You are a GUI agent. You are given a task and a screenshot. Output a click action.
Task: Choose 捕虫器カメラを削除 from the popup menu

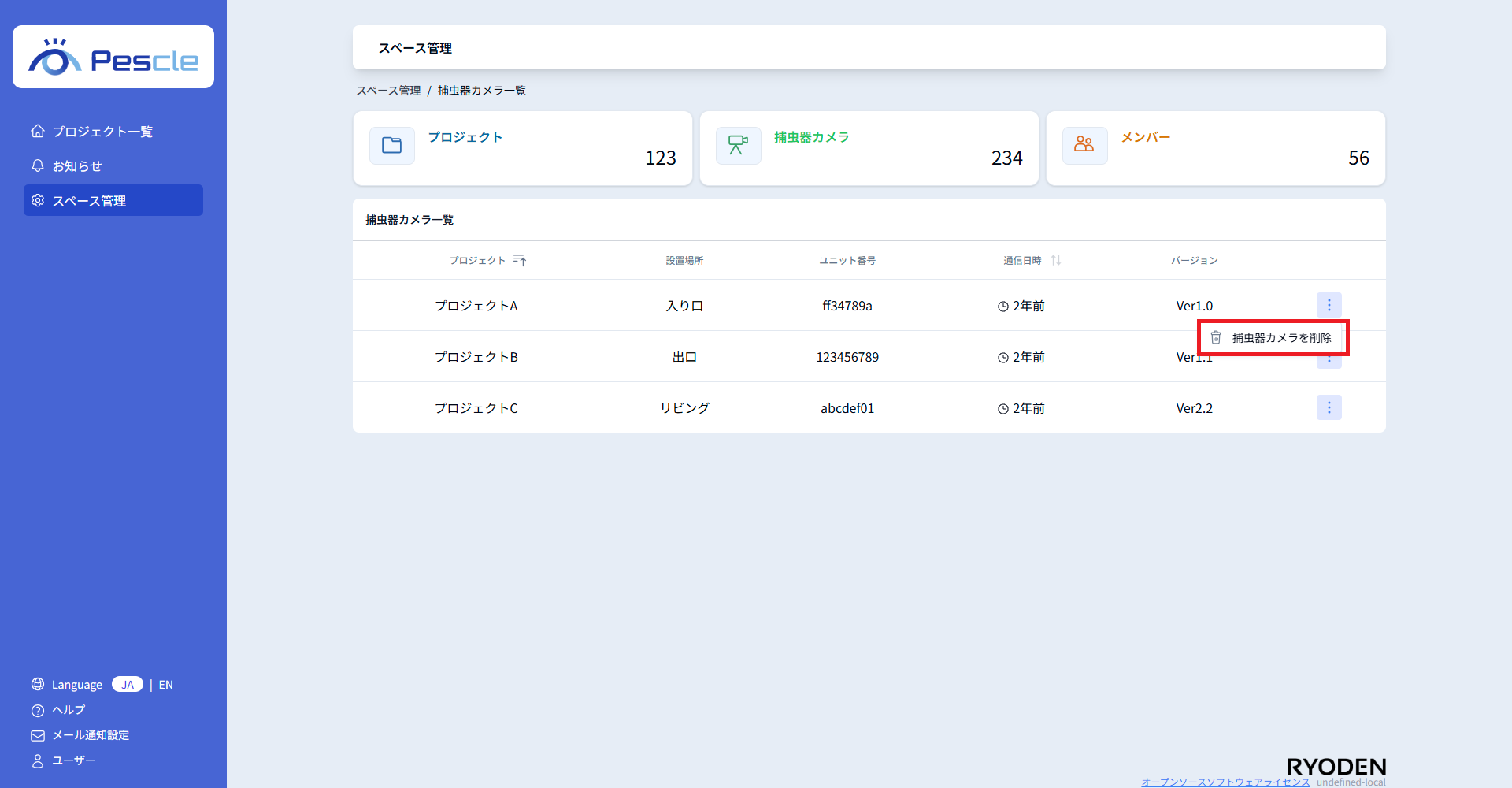coord(1273,338)
